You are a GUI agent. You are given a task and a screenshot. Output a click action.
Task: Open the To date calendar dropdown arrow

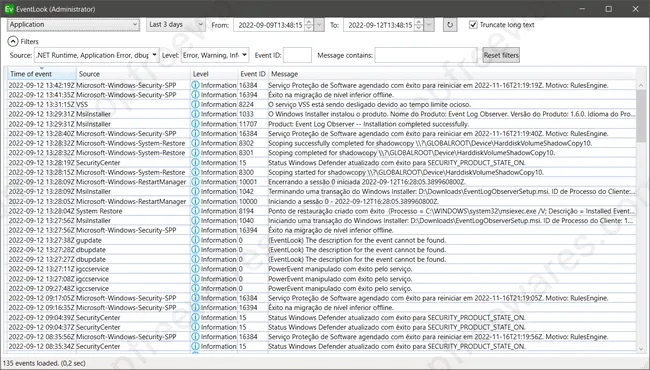coord(429,25)
